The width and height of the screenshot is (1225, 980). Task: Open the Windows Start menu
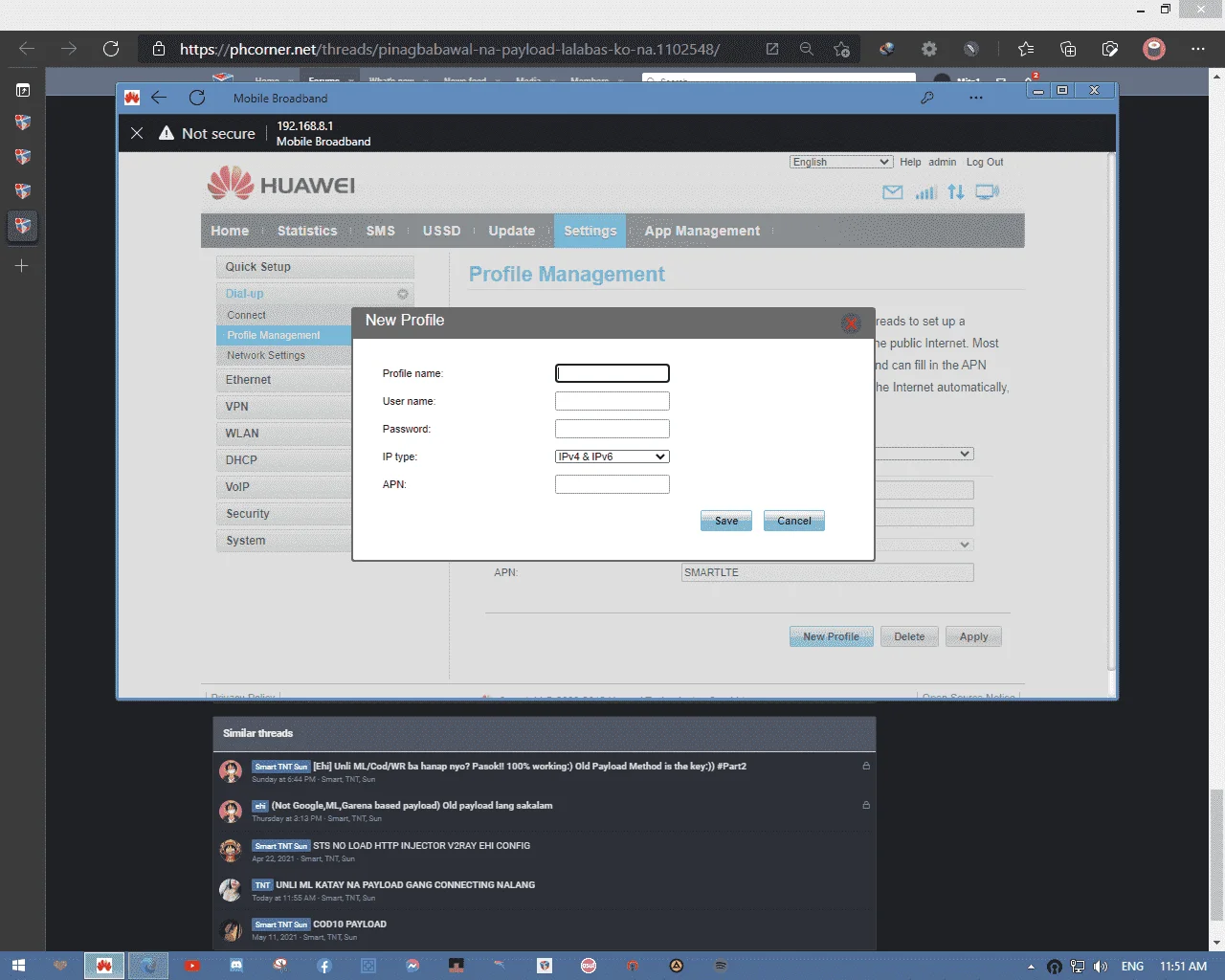click(x=18, y=966)
